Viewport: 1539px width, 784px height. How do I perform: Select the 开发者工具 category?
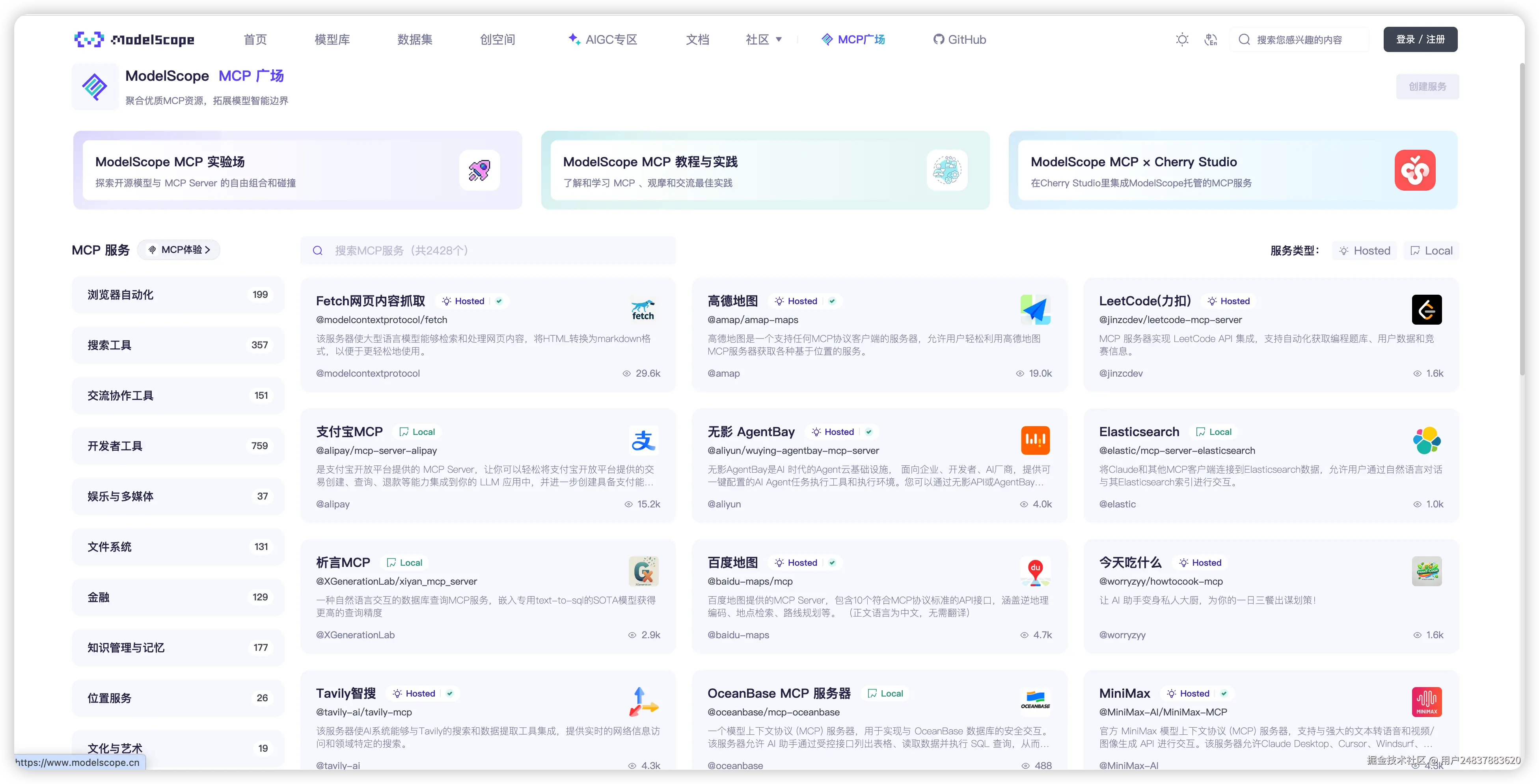[177, 446]
